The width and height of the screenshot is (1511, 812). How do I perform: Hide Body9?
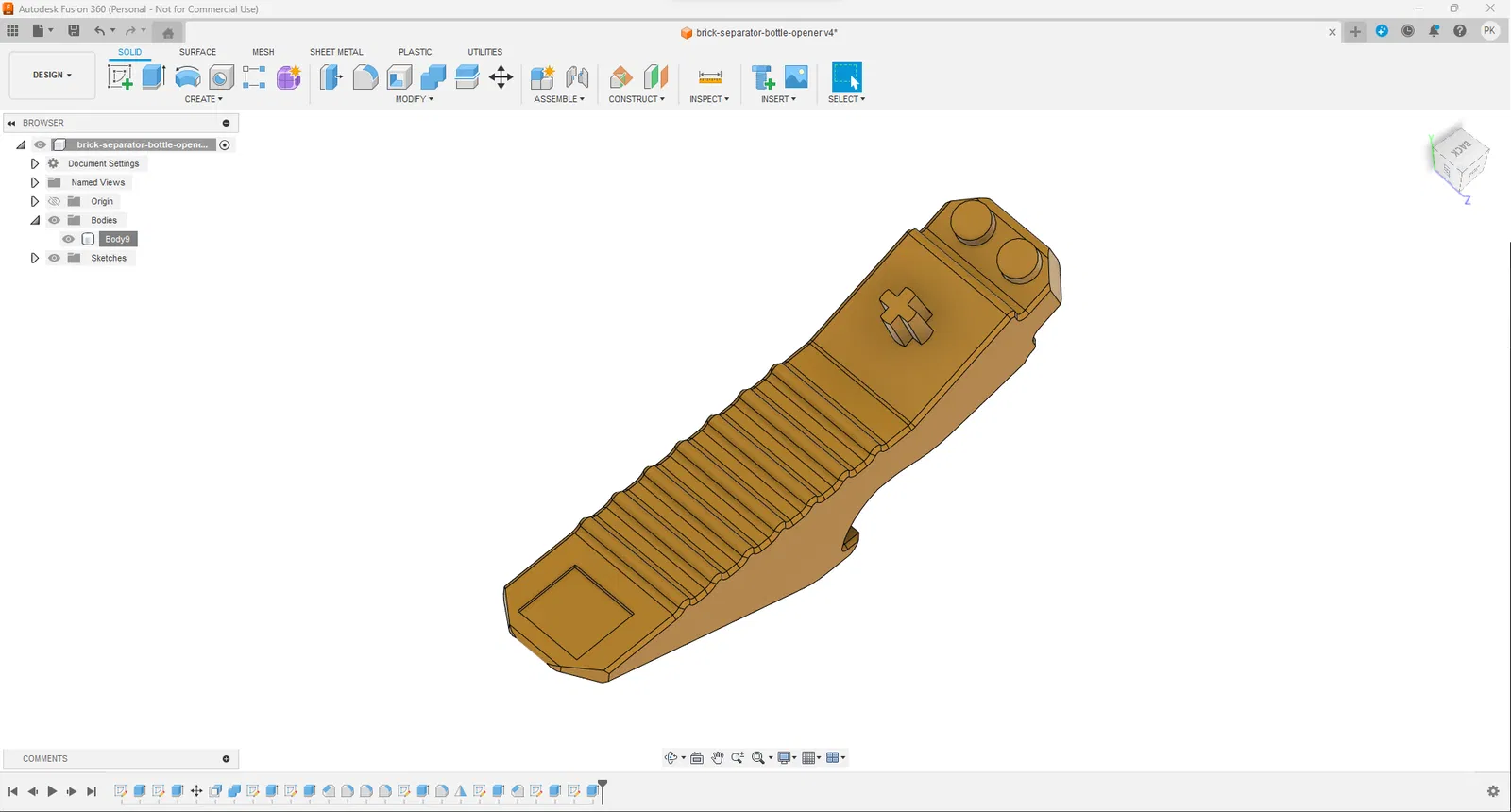click(x=68, y=239)
